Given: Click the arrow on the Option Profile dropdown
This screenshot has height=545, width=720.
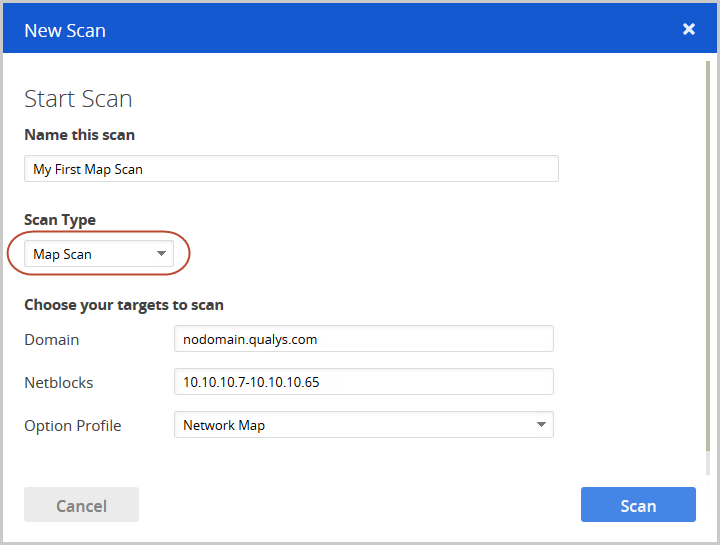Looking at the screenshot, I should 541,425.
